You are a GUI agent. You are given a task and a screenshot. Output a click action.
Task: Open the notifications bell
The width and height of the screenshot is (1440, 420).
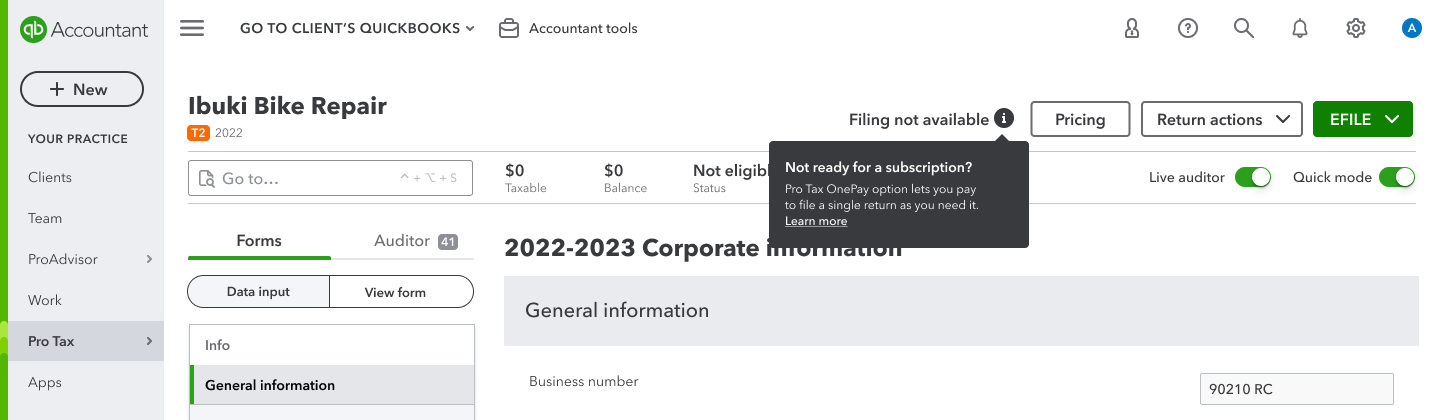[1300, 28]
